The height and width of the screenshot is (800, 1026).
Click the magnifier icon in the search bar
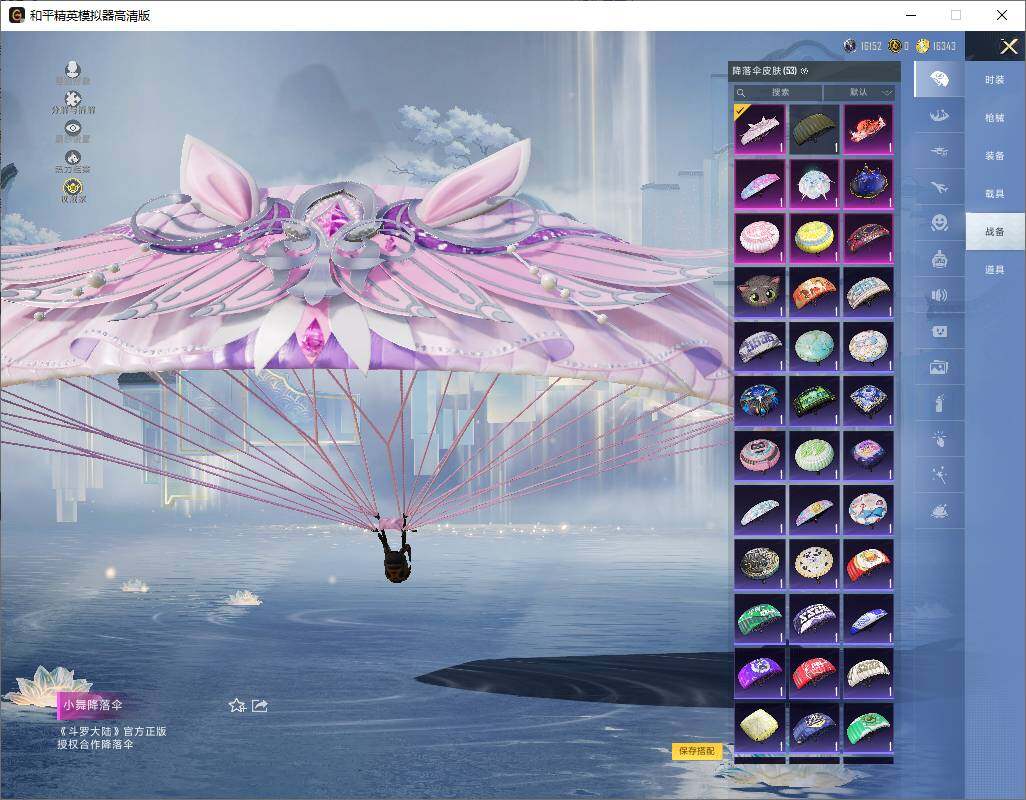tap(741, 93)
